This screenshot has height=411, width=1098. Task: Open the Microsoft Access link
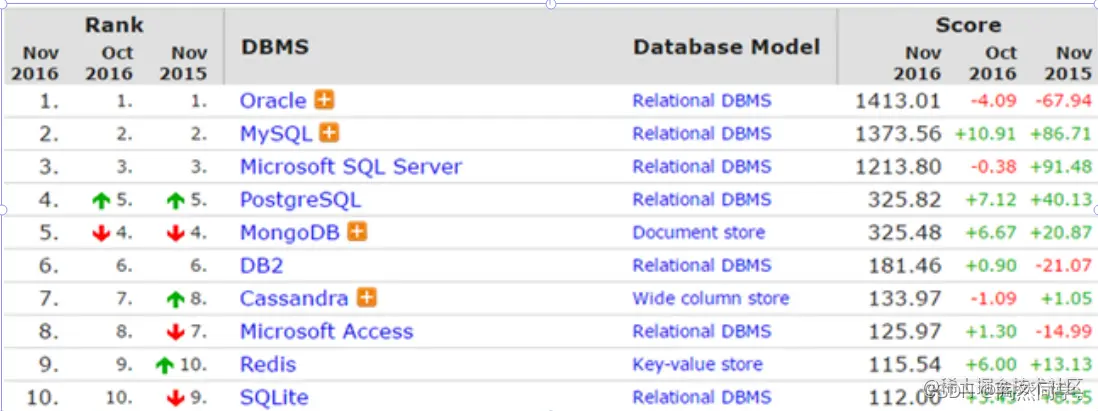[326, 331]
